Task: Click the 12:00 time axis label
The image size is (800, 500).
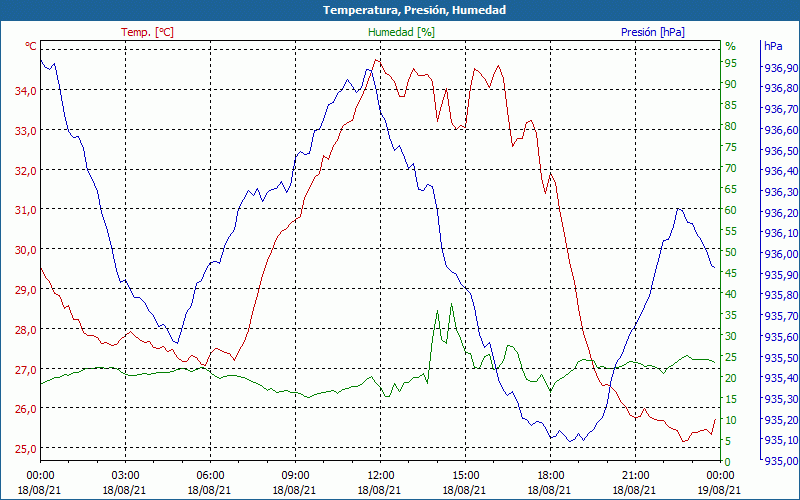Action: coord(381,477)
